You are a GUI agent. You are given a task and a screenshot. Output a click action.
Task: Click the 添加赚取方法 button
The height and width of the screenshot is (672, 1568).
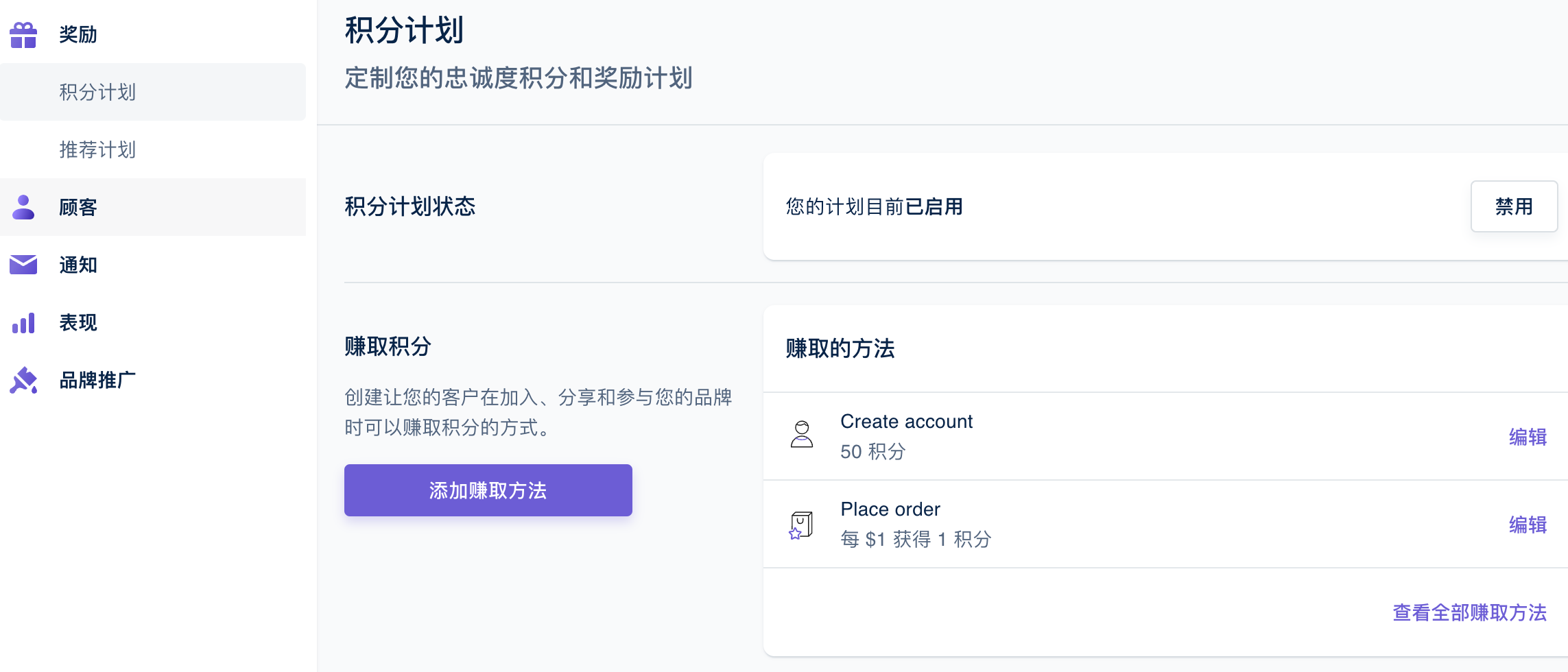tap(488, 490)
